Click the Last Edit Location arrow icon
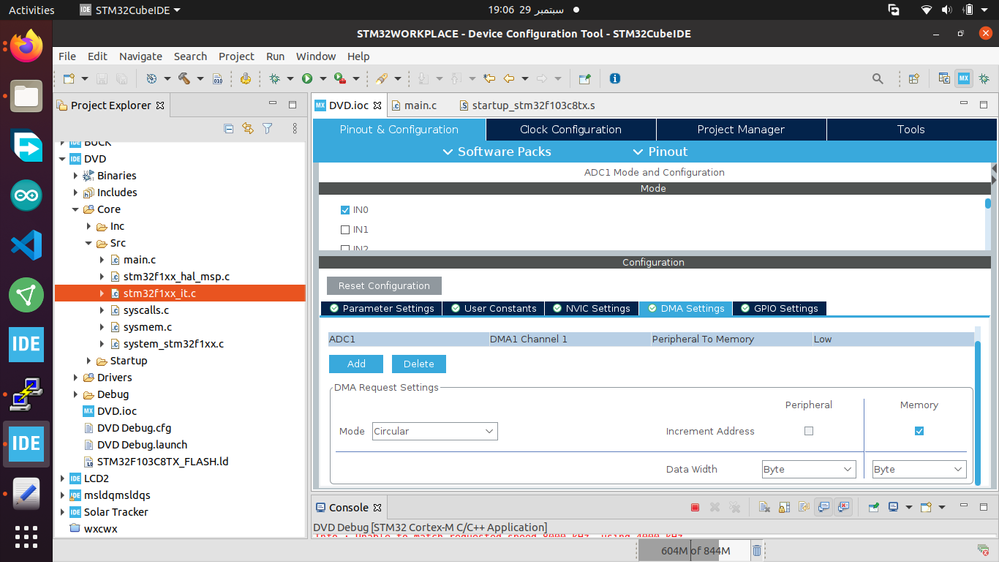The image size is (999, 562). 489,78
